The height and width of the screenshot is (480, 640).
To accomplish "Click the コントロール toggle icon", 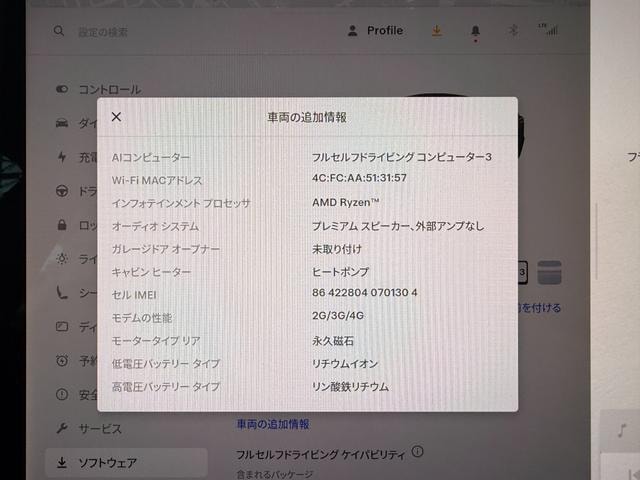I will [62, 89].
